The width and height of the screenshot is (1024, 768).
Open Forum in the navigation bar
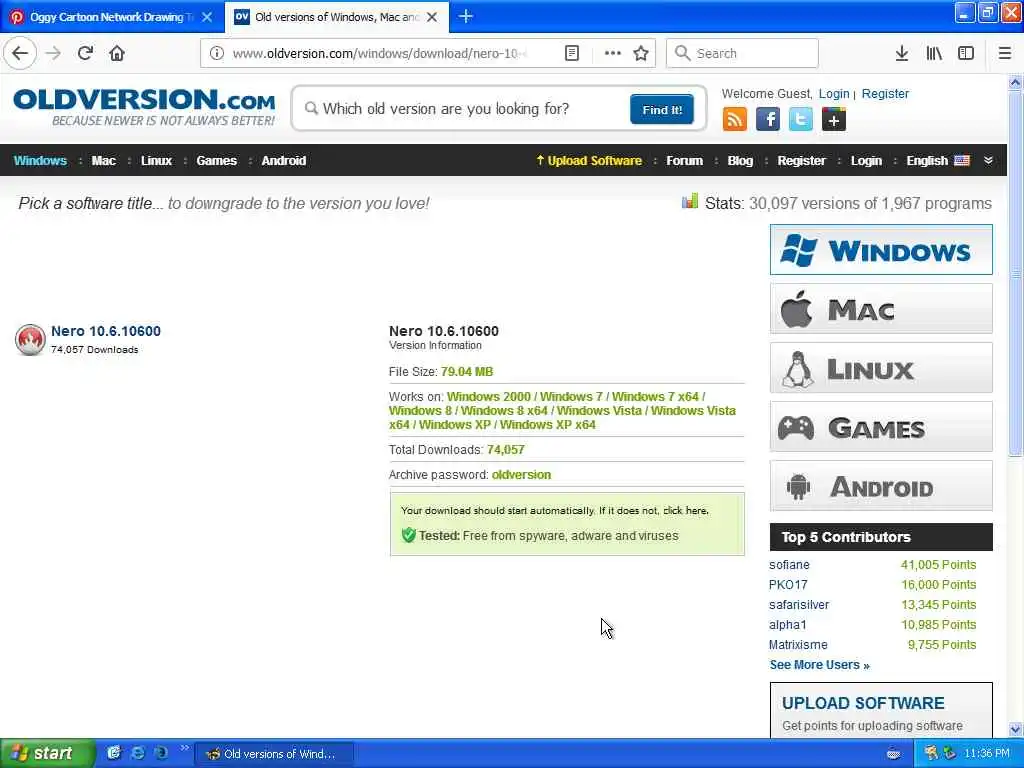684,161
